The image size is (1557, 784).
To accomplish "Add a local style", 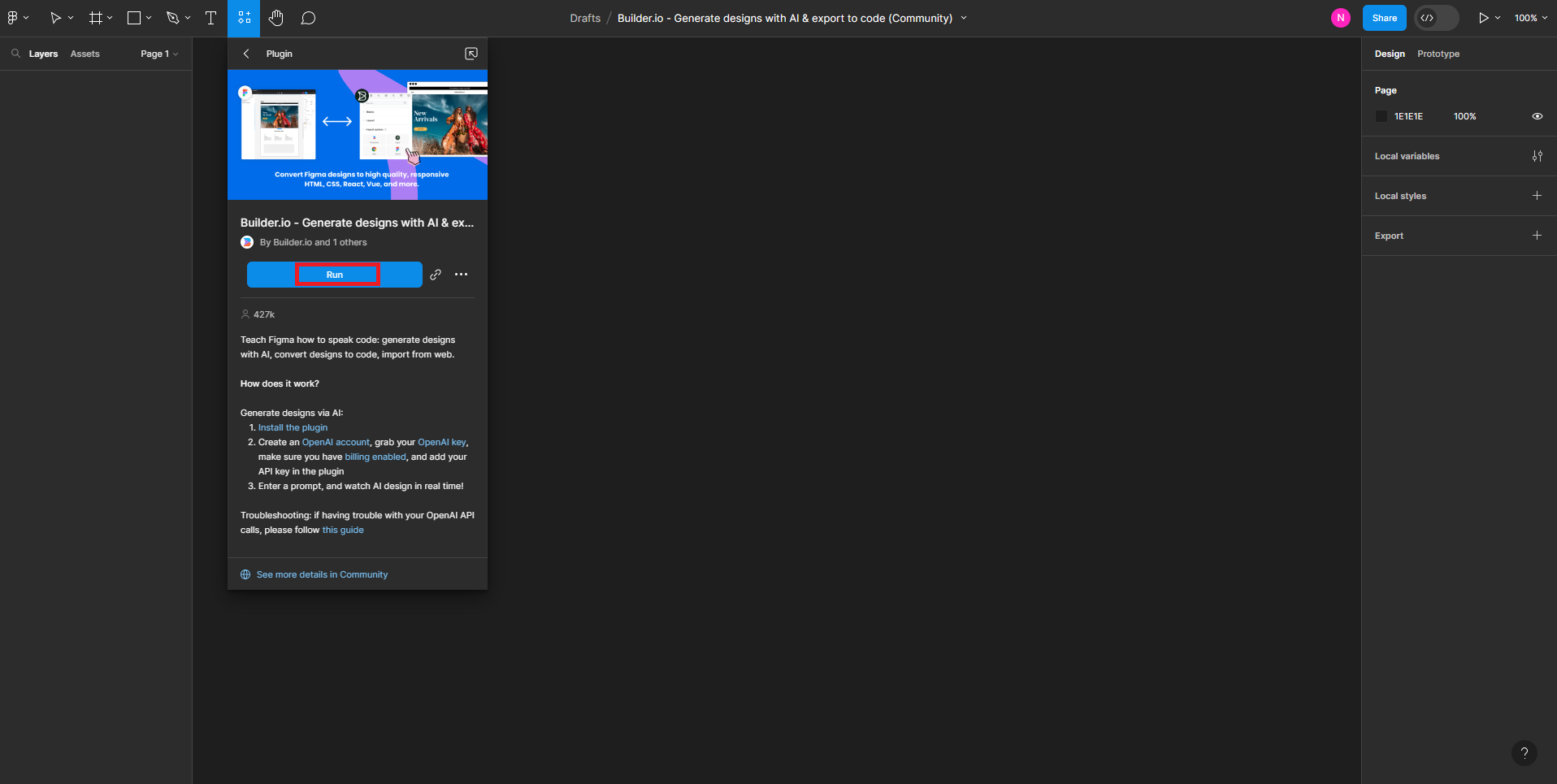I will pos(1537,196).
